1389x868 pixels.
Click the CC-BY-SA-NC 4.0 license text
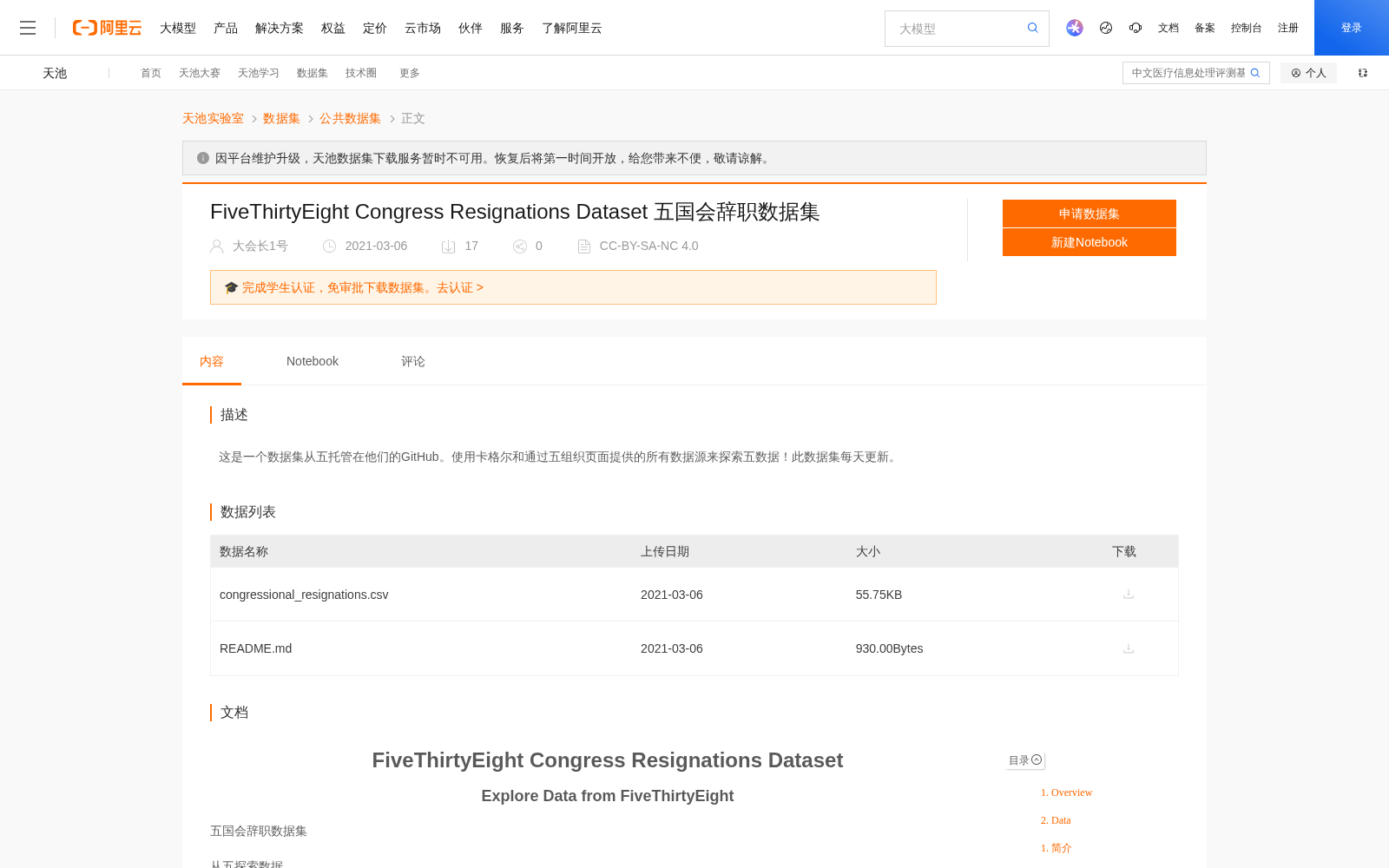(648, 246)
